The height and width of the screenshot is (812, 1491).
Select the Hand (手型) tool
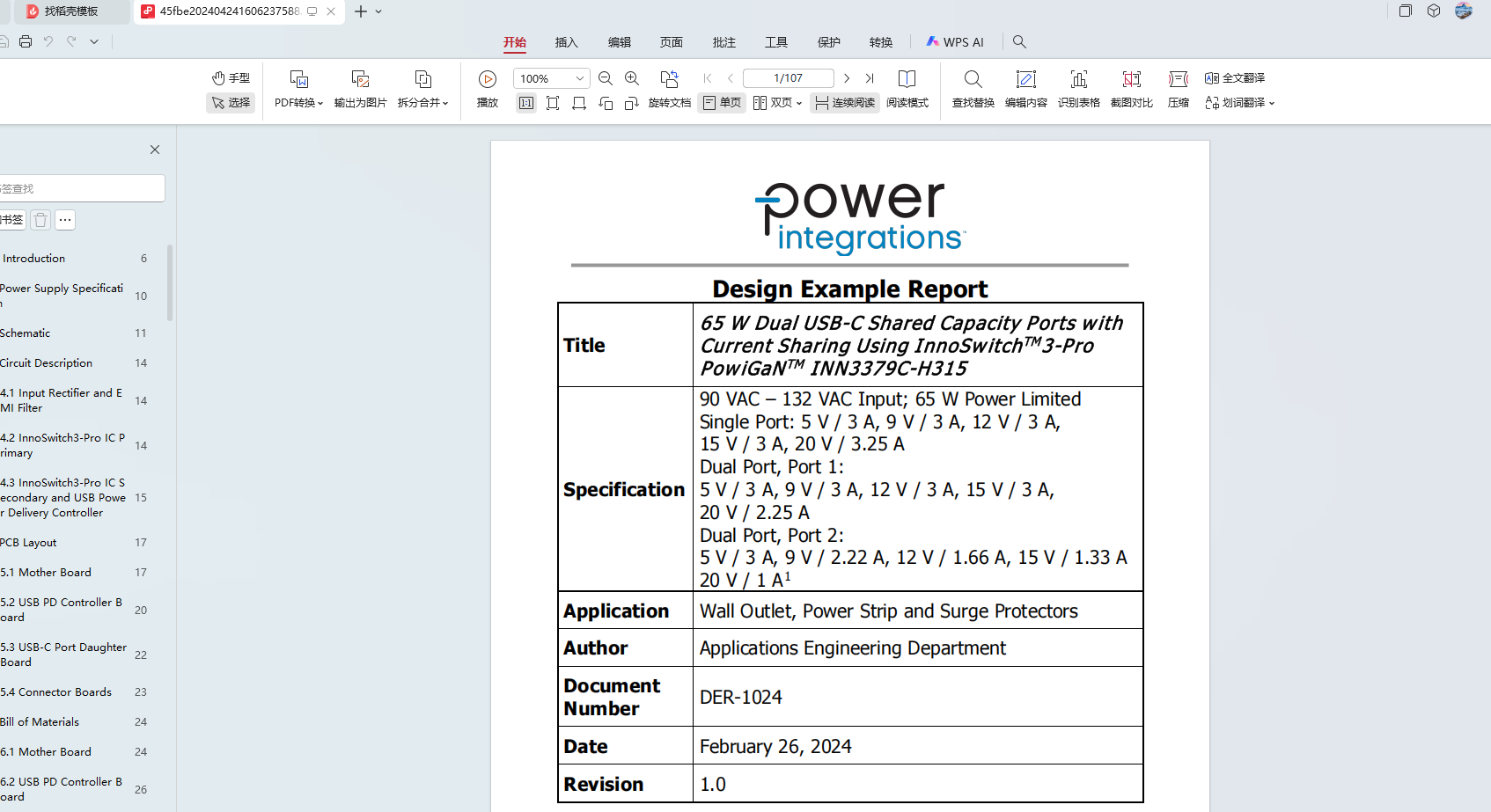[231, 78]
